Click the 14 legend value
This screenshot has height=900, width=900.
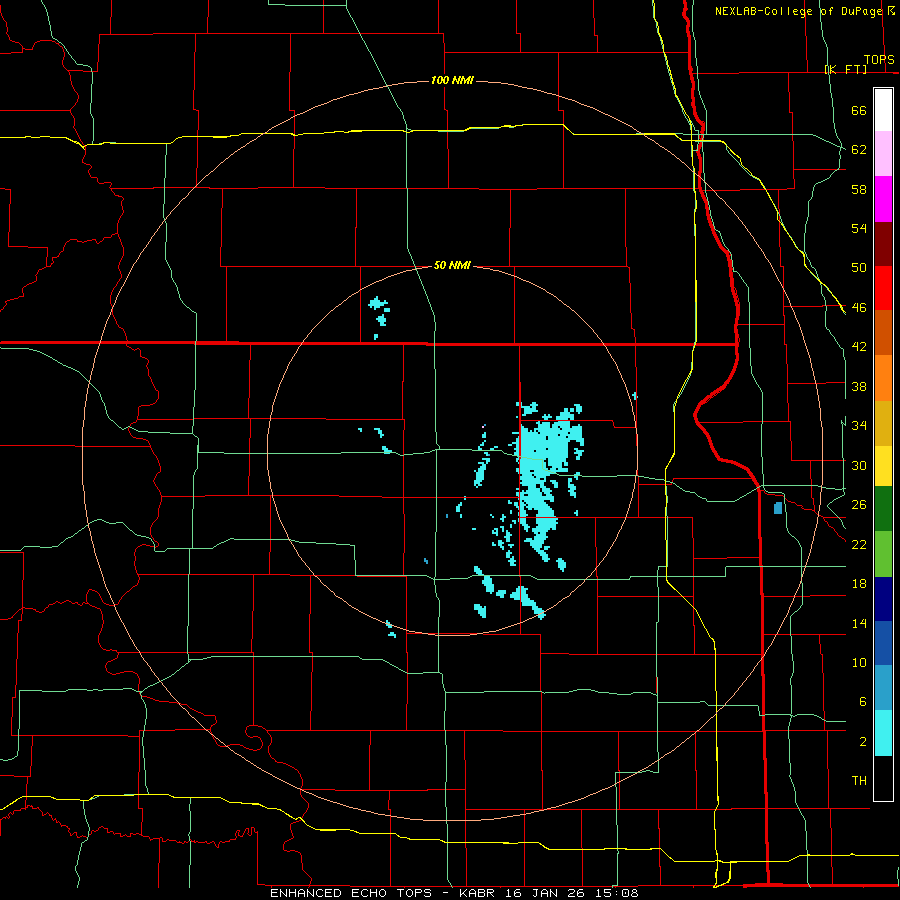pyautogui.click(x=859, y=623)
